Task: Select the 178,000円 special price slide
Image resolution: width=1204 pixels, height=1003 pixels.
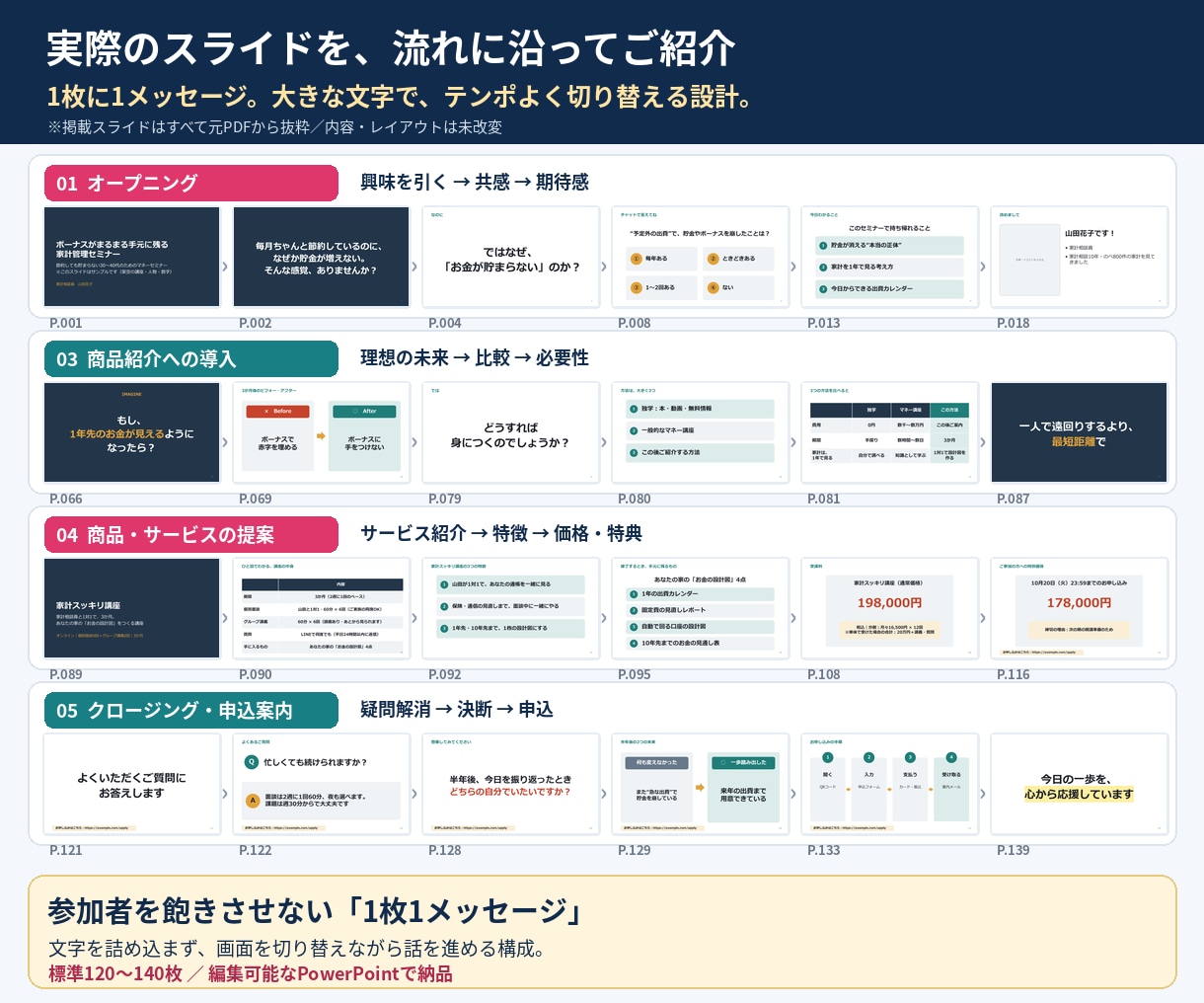Action: coord(1080,608)
